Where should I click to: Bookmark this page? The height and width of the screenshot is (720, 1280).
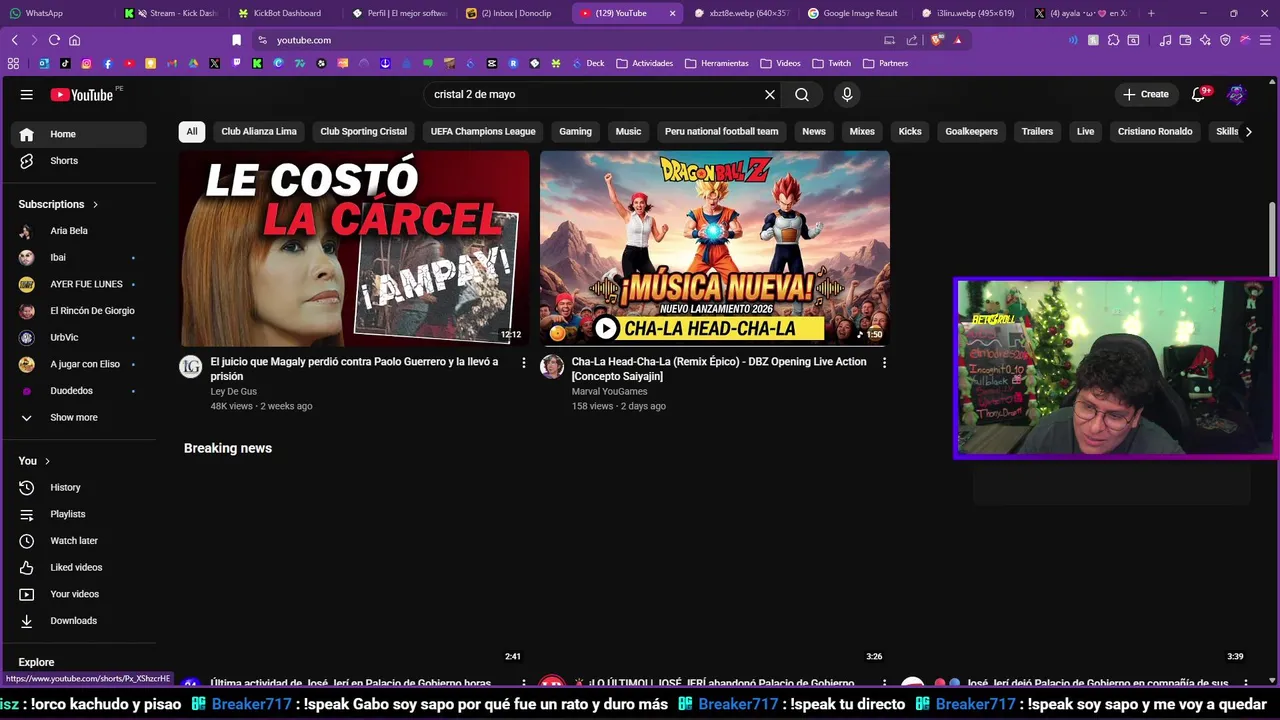[x=237, y=40]
